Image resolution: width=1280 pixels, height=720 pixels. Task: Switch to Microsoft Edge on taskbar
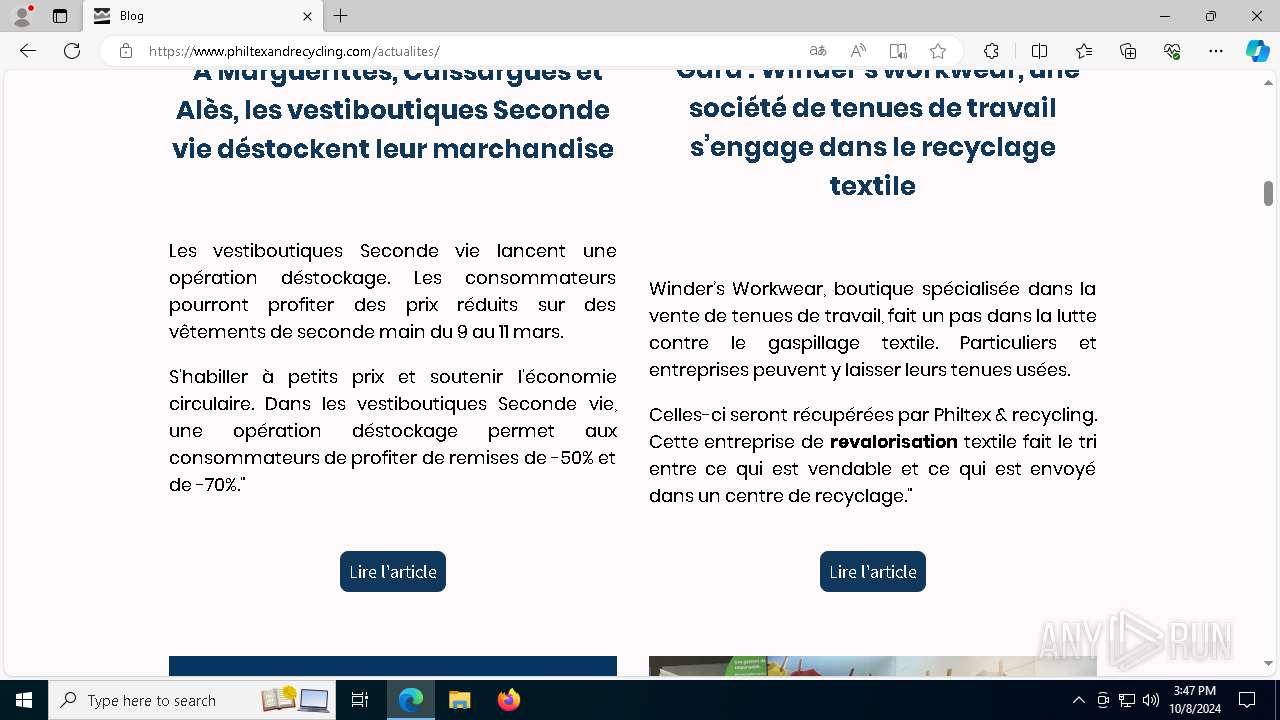411,700
